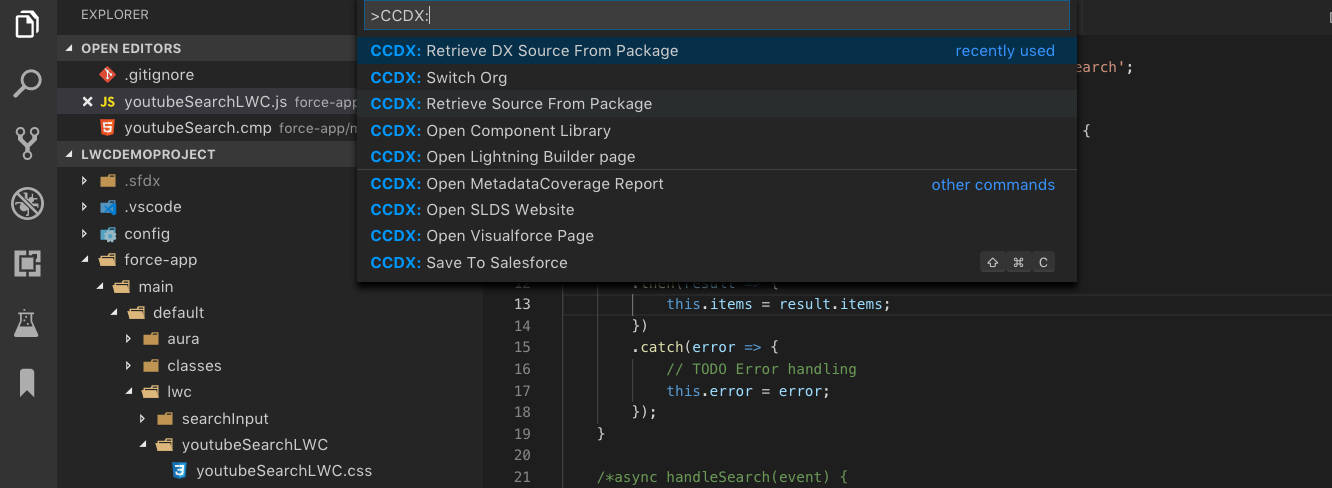Click line number 13 in editor gutter
The width and height of the screenshot is (1332, 488).
[x=522, y=304]
